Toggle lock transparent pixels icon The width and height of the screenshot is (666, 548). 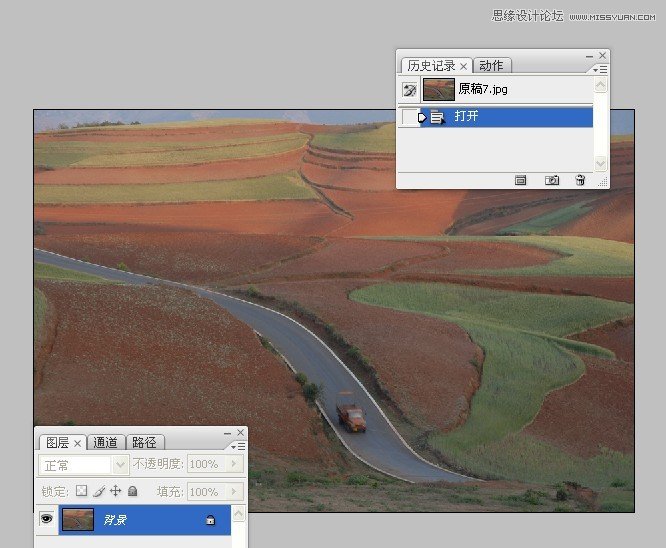coord(82,491)
